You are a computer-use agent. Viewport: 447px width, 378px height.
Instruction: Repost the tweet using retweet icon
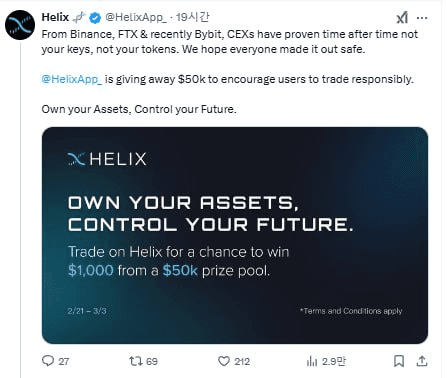point(136,361)
